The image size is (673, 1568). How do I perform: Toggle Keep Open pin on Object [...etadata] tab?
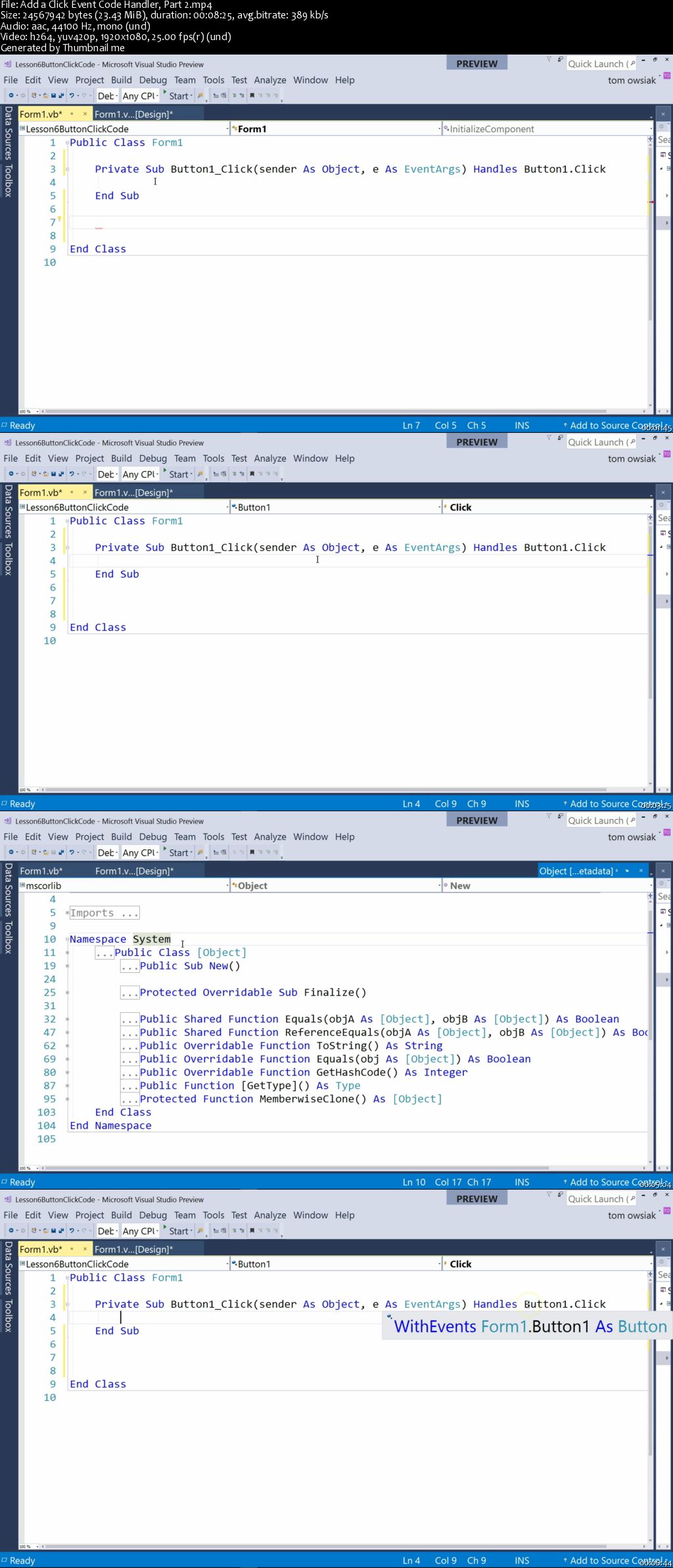point(627,871)
